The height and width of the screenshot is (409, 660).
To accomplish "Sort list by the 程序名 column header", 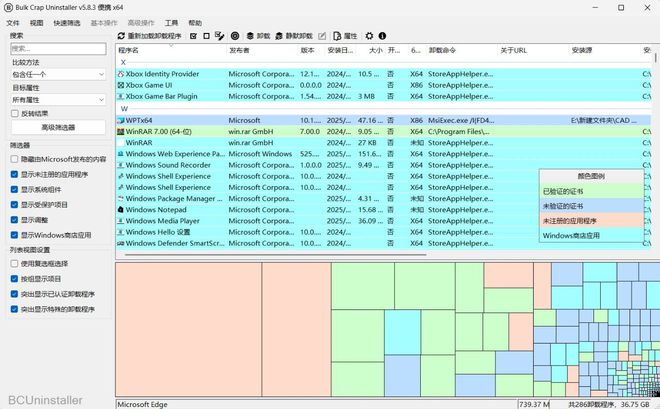I will pyautogui.click(x=171, y=50).
